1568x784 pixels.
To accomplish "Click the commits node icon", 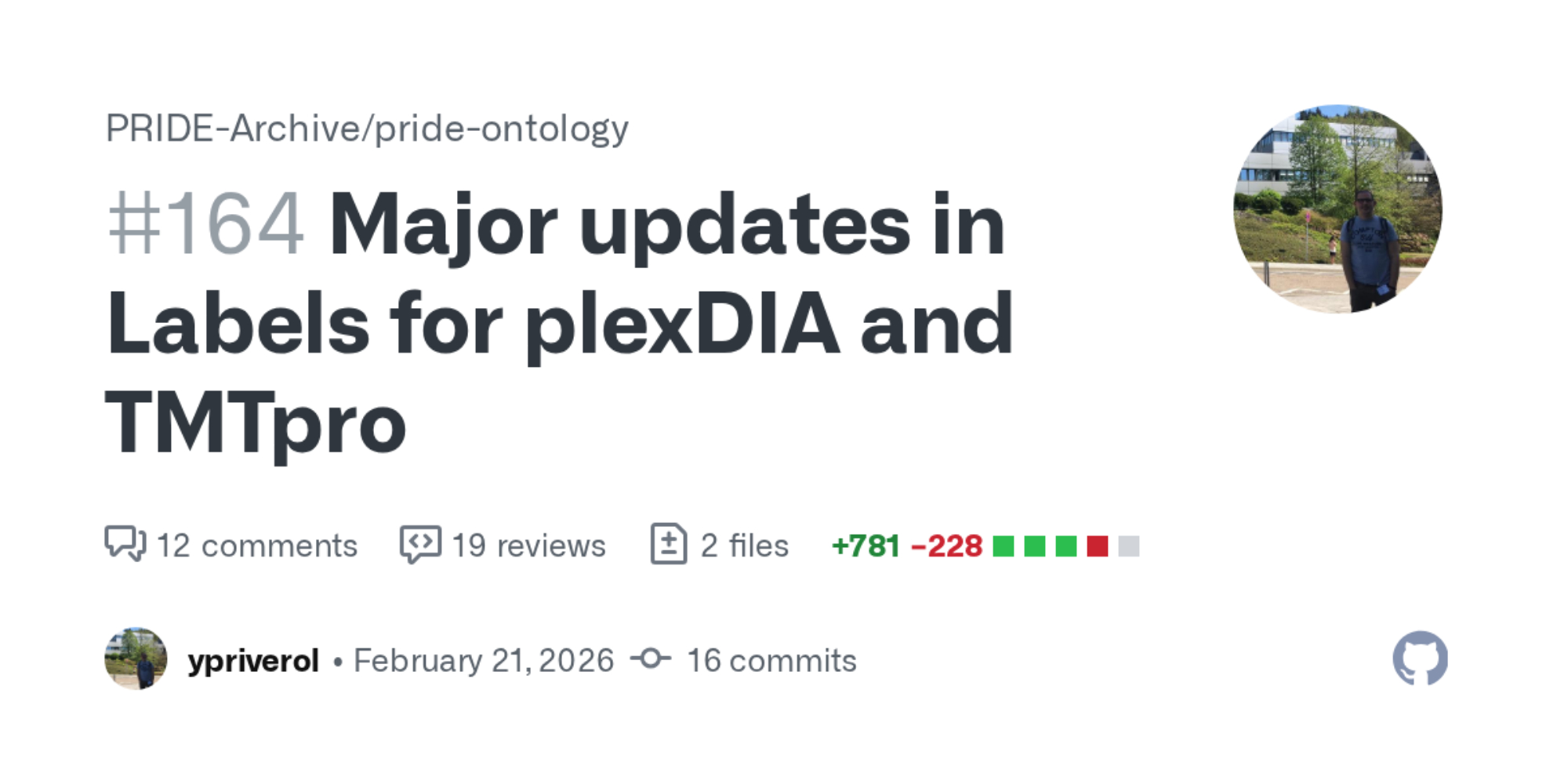I will point(651,659).
